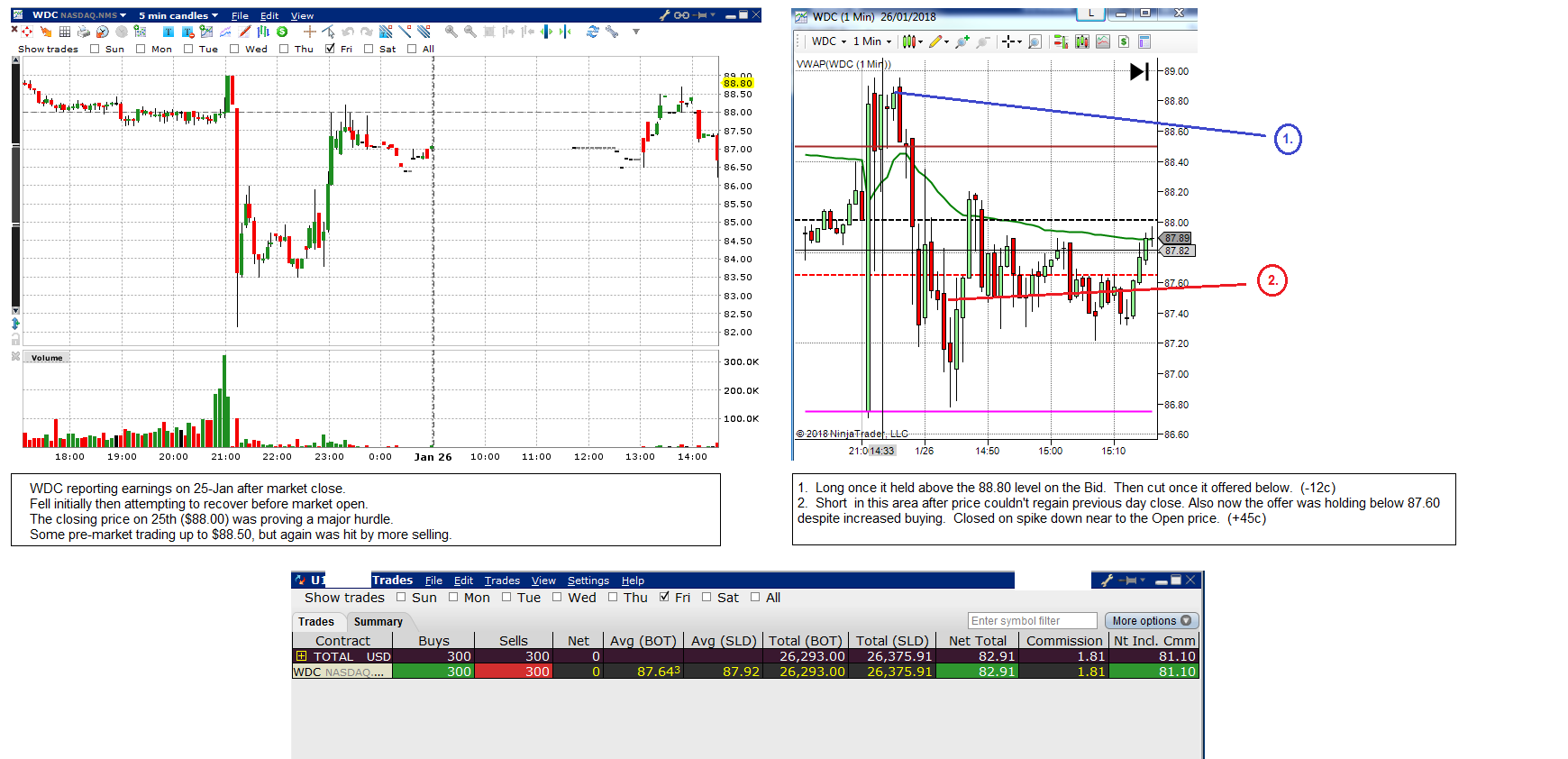Click zoom in magnifier in NinjaTrader chart toolbar

(962, 41)
